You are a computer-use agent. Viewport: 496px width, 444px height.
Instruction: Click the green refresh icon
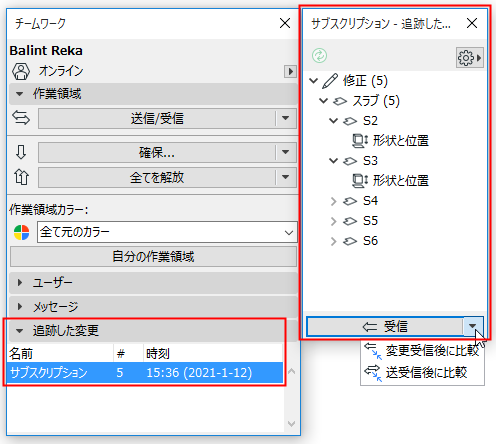tap(319, 56)
